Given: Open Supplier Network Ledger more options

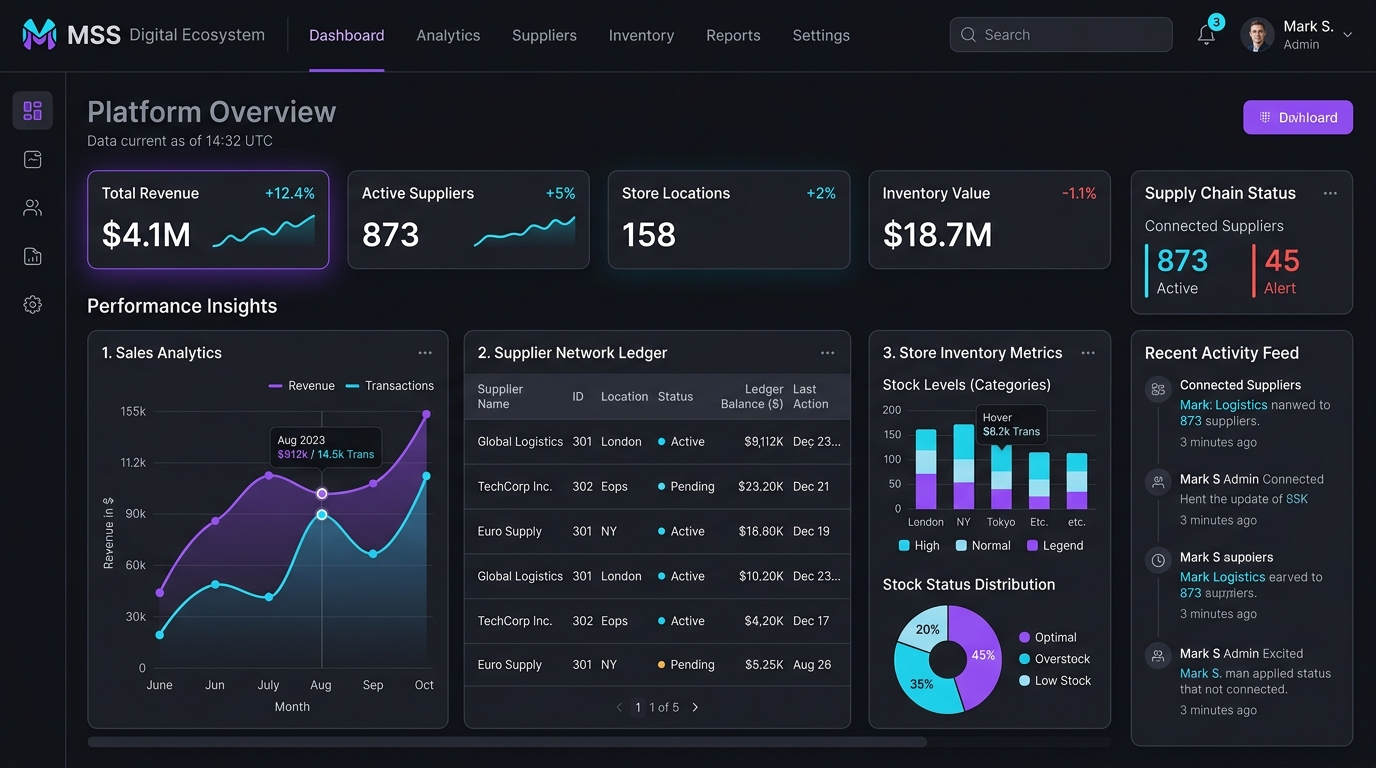Looking at the screenshot, I should [x=827, y=353].
